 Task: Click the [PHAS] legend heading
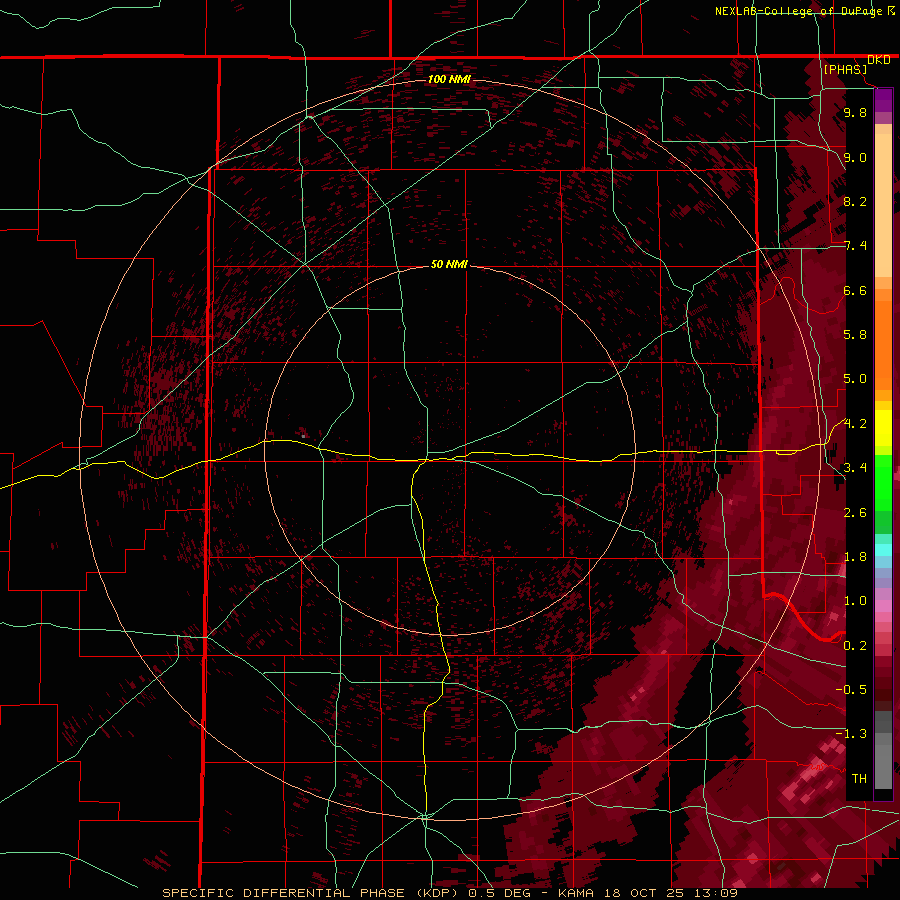845,70
